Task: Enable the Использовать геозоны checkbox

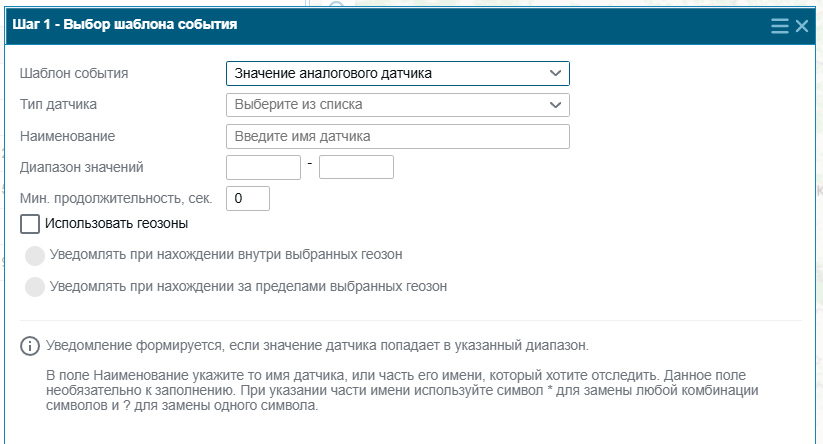Action: pyautogui.click(x=30, y=224)
